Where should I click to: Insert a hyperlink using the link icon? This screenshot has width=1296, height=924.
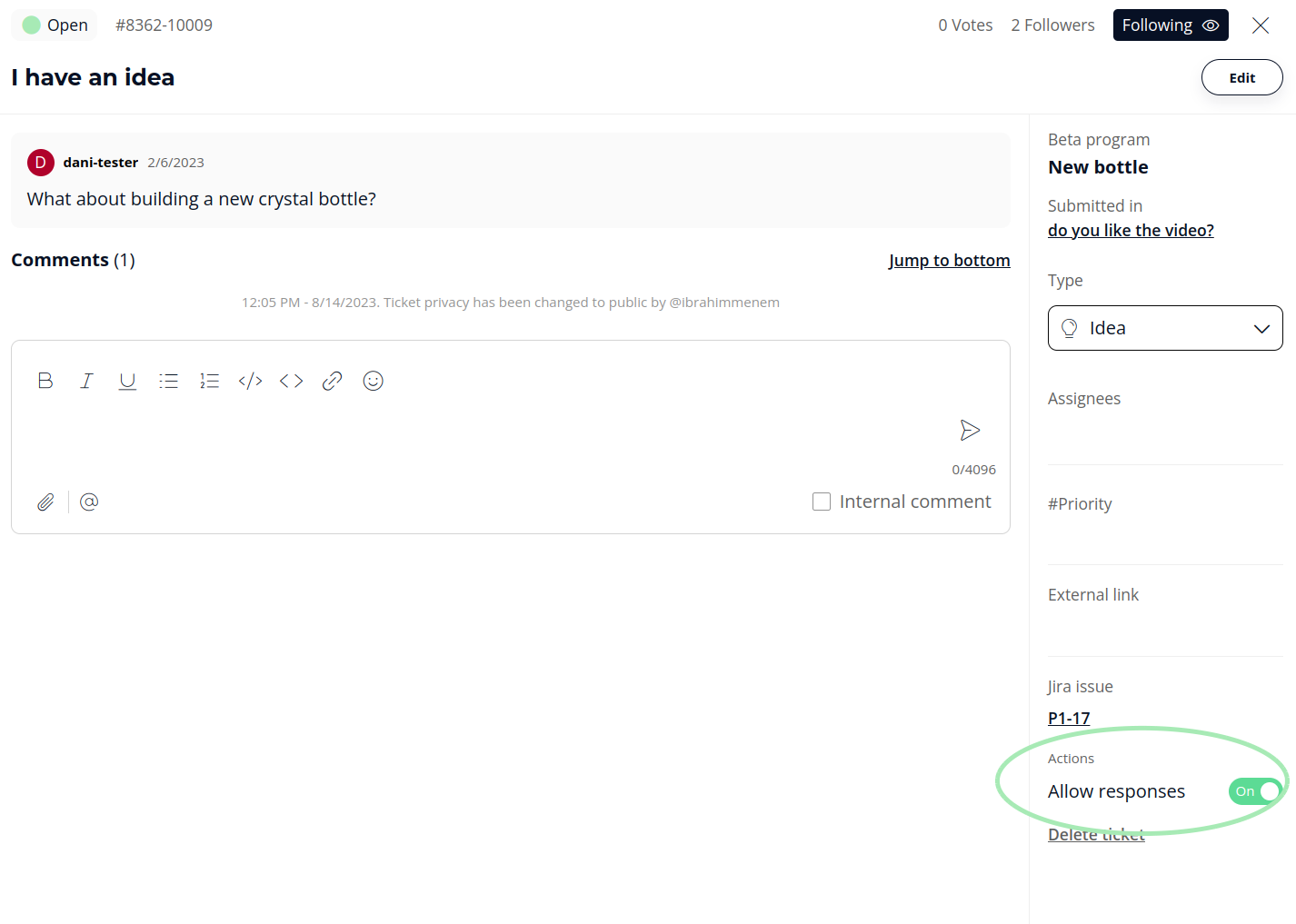pyautogui.click(x=332, y=381)
